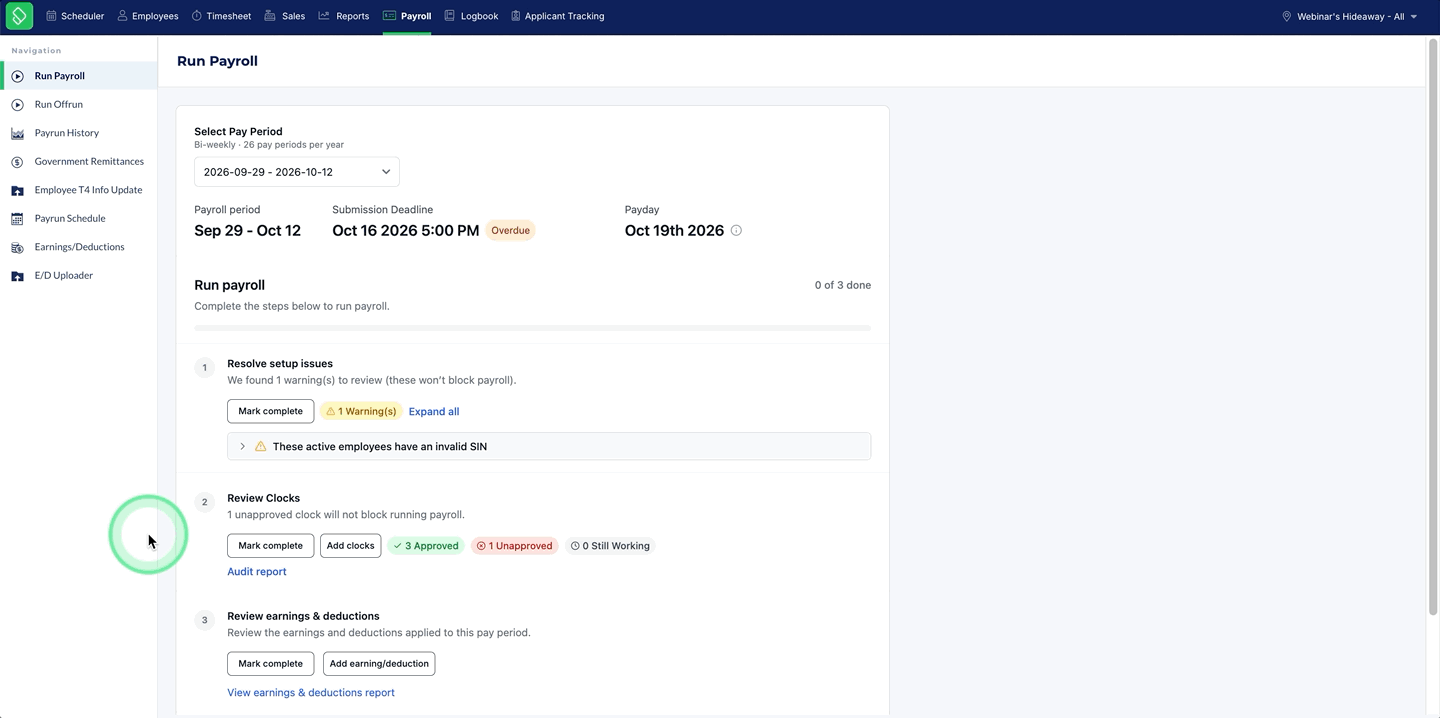Click the Timesheet clock icon
The width and height of the screenshot is (1440, 718).
(197, 16)
